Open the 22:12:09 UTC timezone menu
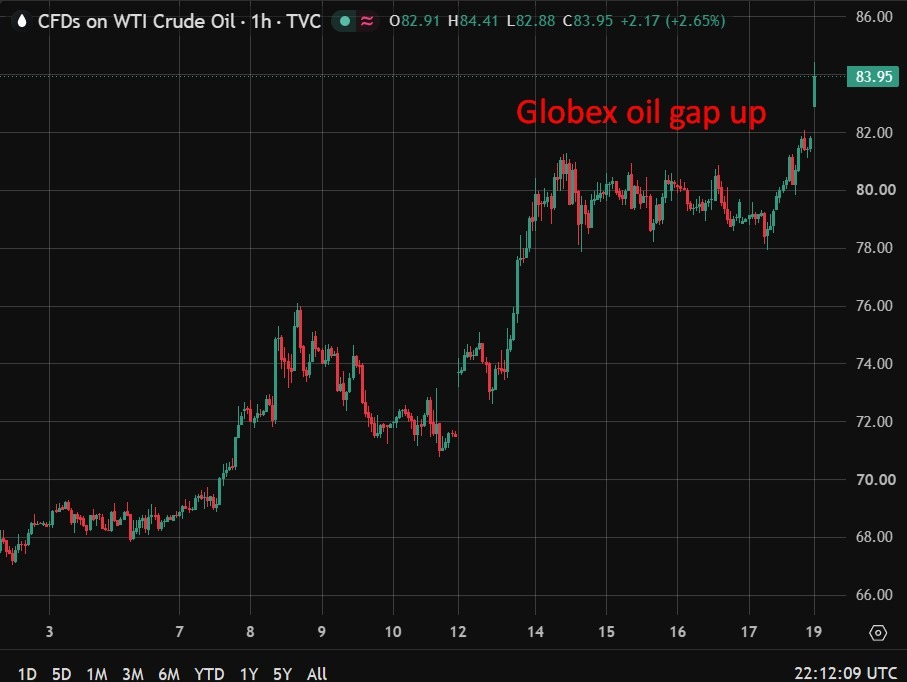Viewport: 907px width, 682px height. pyautogui.click(x=845, y=673)
